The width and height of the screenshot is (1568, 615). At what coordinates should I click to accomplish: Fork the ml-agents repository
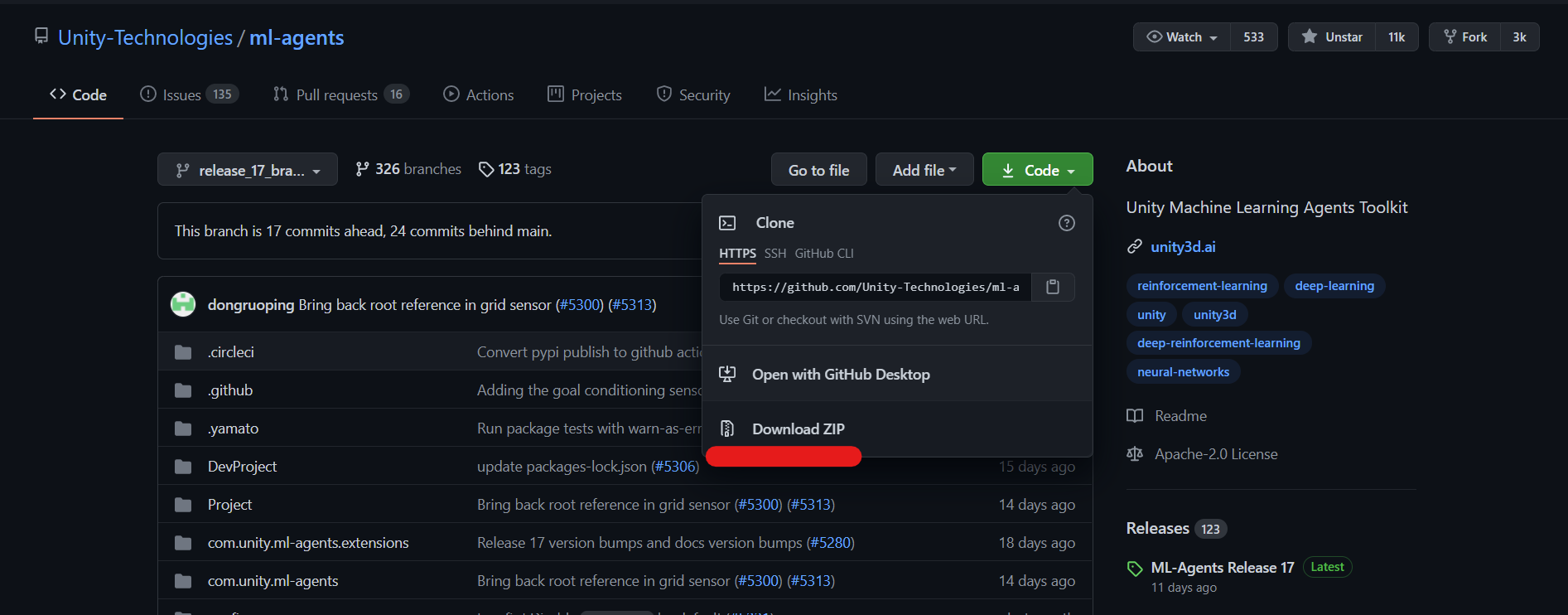point(1464,37)
